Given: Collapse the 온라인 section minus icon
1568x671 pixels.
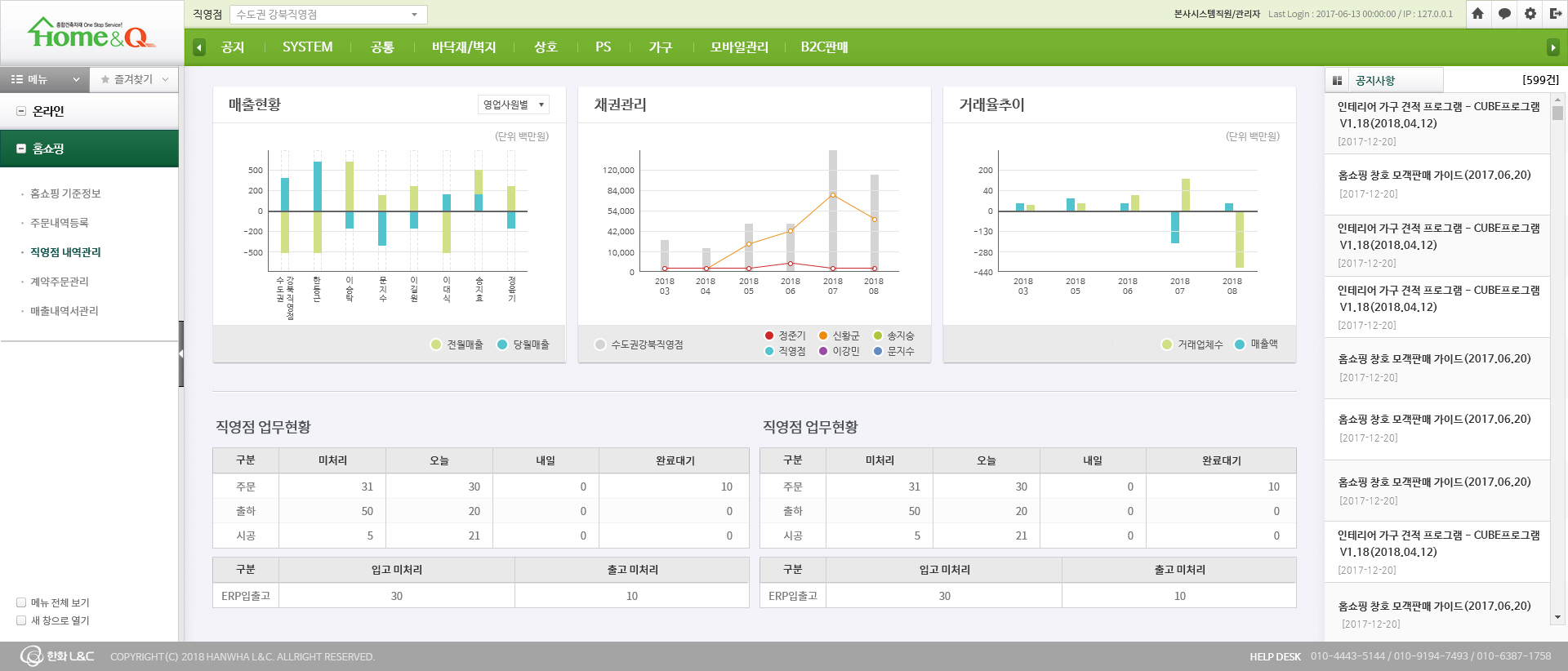Looking at the screenshot, I should coord(21,111).
